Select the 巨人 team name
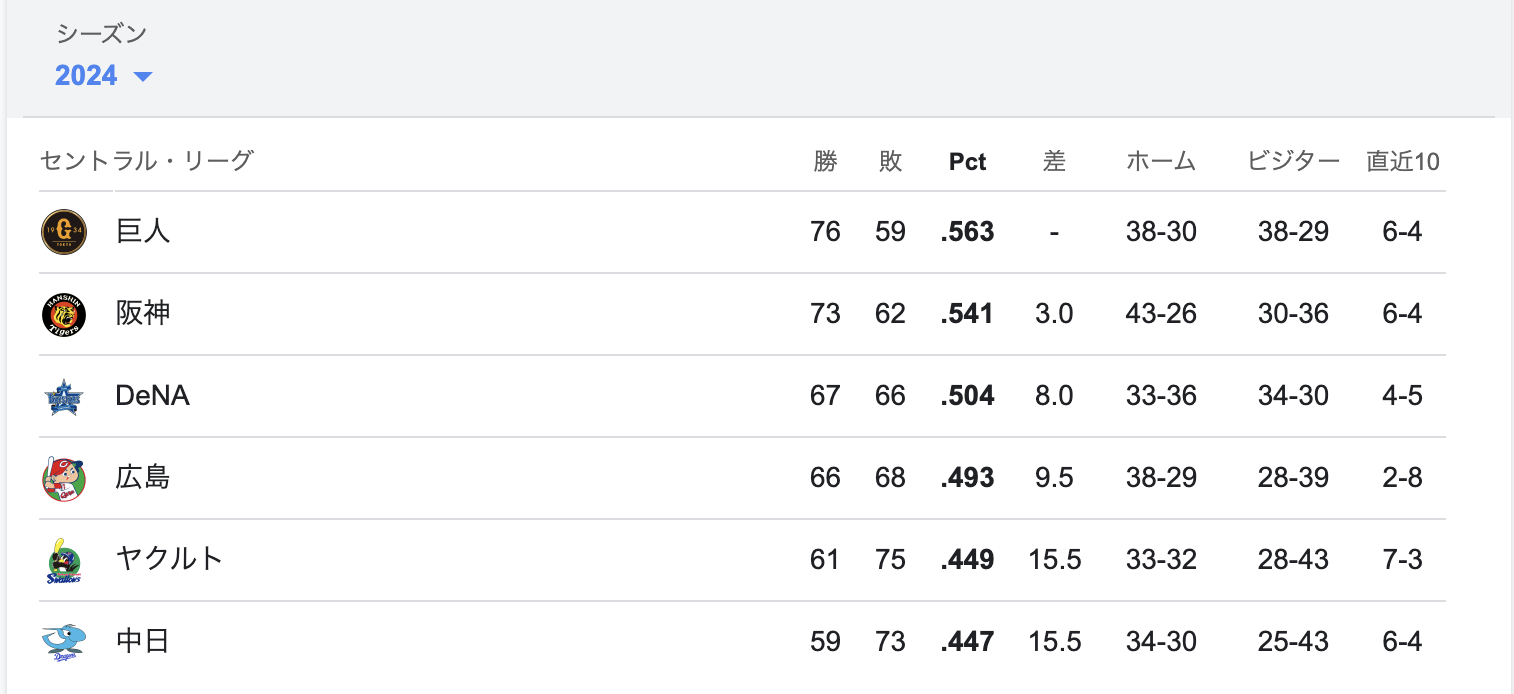 click(143, 232)
